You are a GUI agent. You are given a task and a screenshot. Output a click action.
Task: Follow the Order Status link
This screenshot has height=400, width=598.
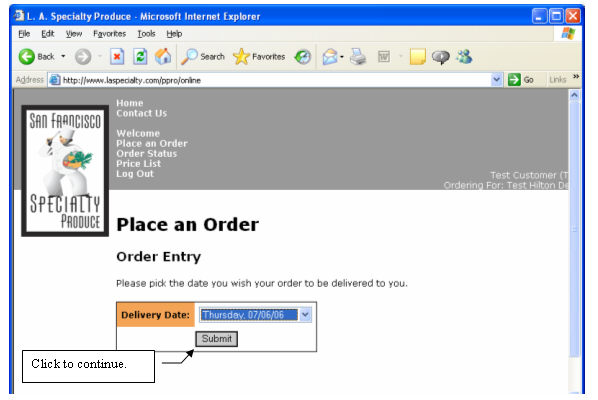(146, 154)
